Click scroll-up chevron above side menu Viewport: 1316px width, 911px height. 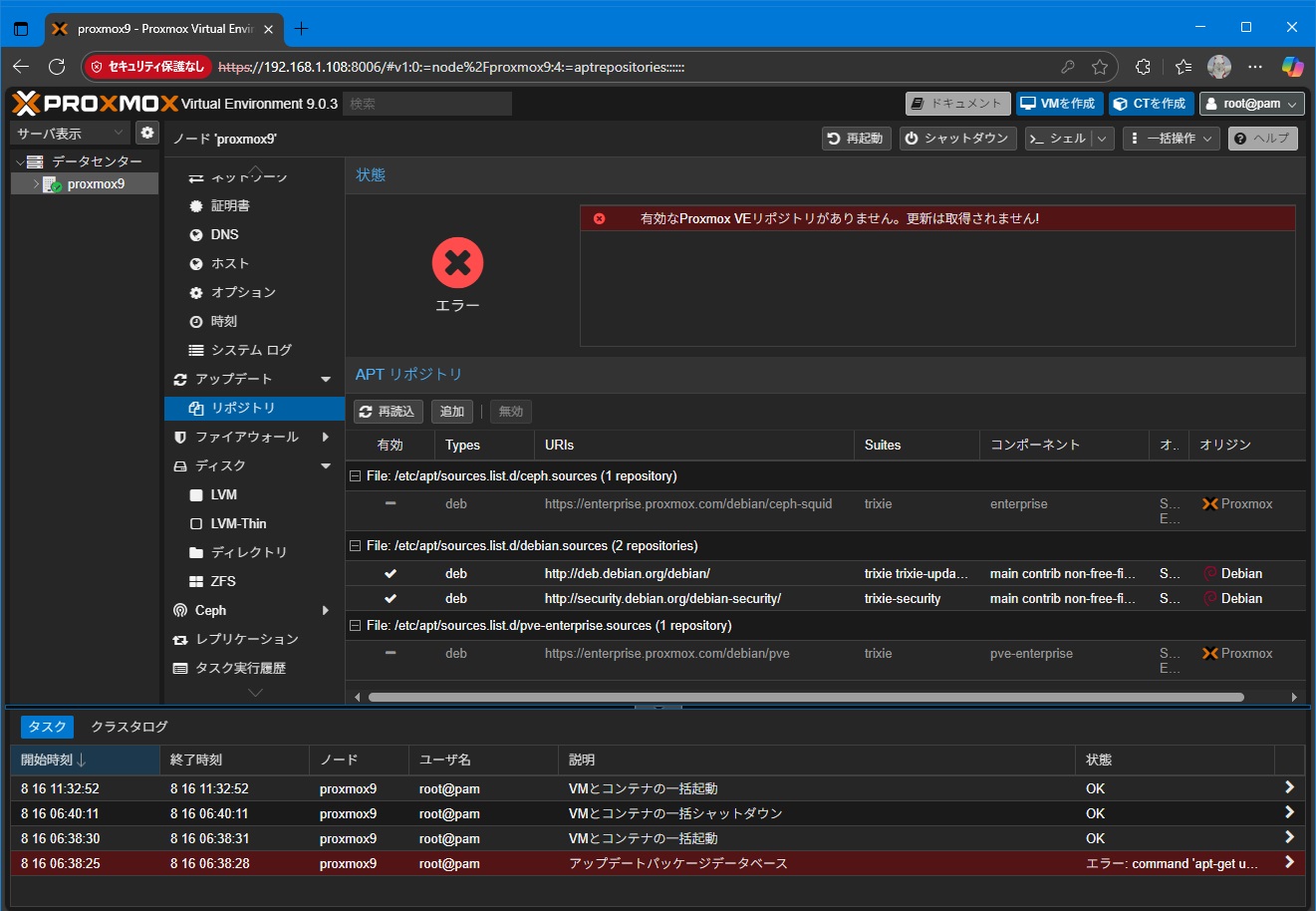click(x=255, y=169)
